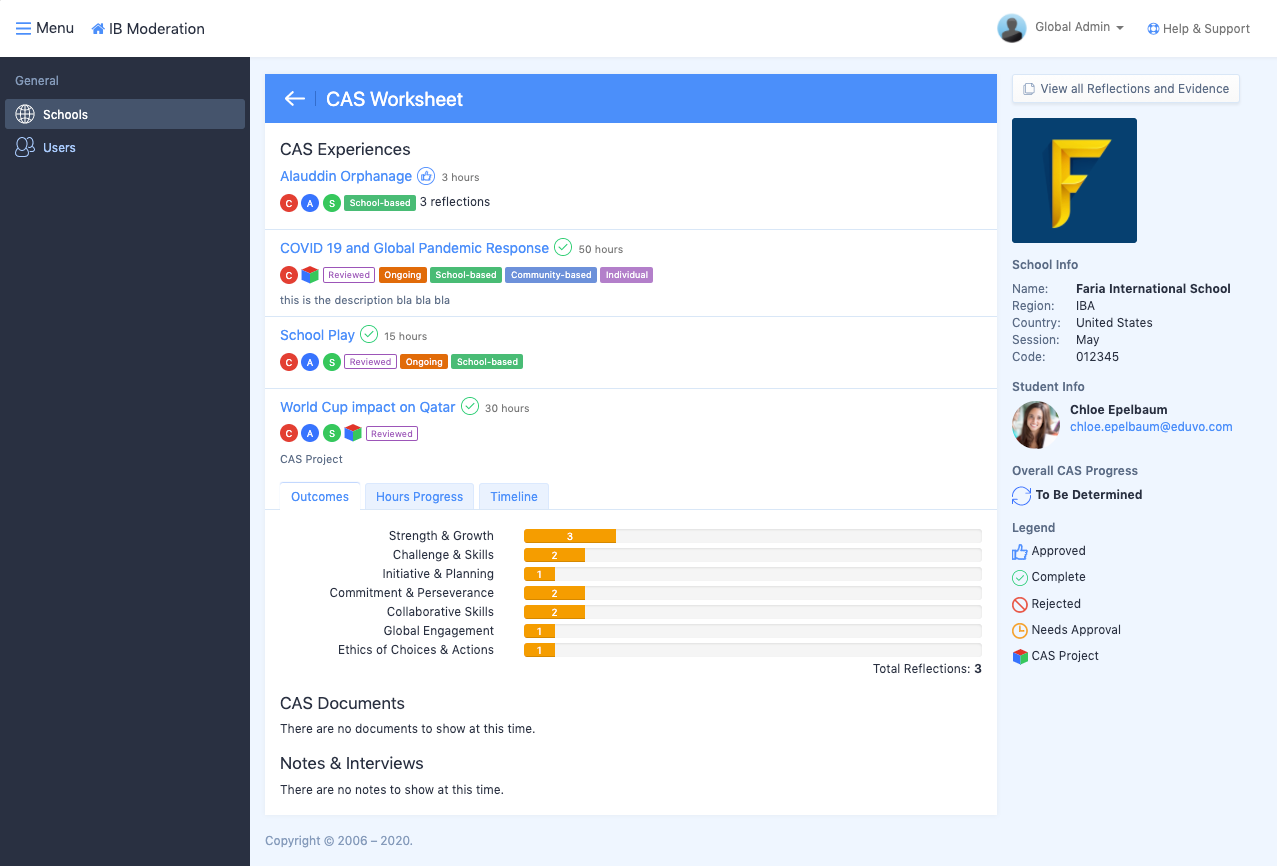Click chloe.epelbaum@eduvo.com email link
The height and width of the screenshot is (866, 1277).
pyautogui.click(x=1151, y=427)
